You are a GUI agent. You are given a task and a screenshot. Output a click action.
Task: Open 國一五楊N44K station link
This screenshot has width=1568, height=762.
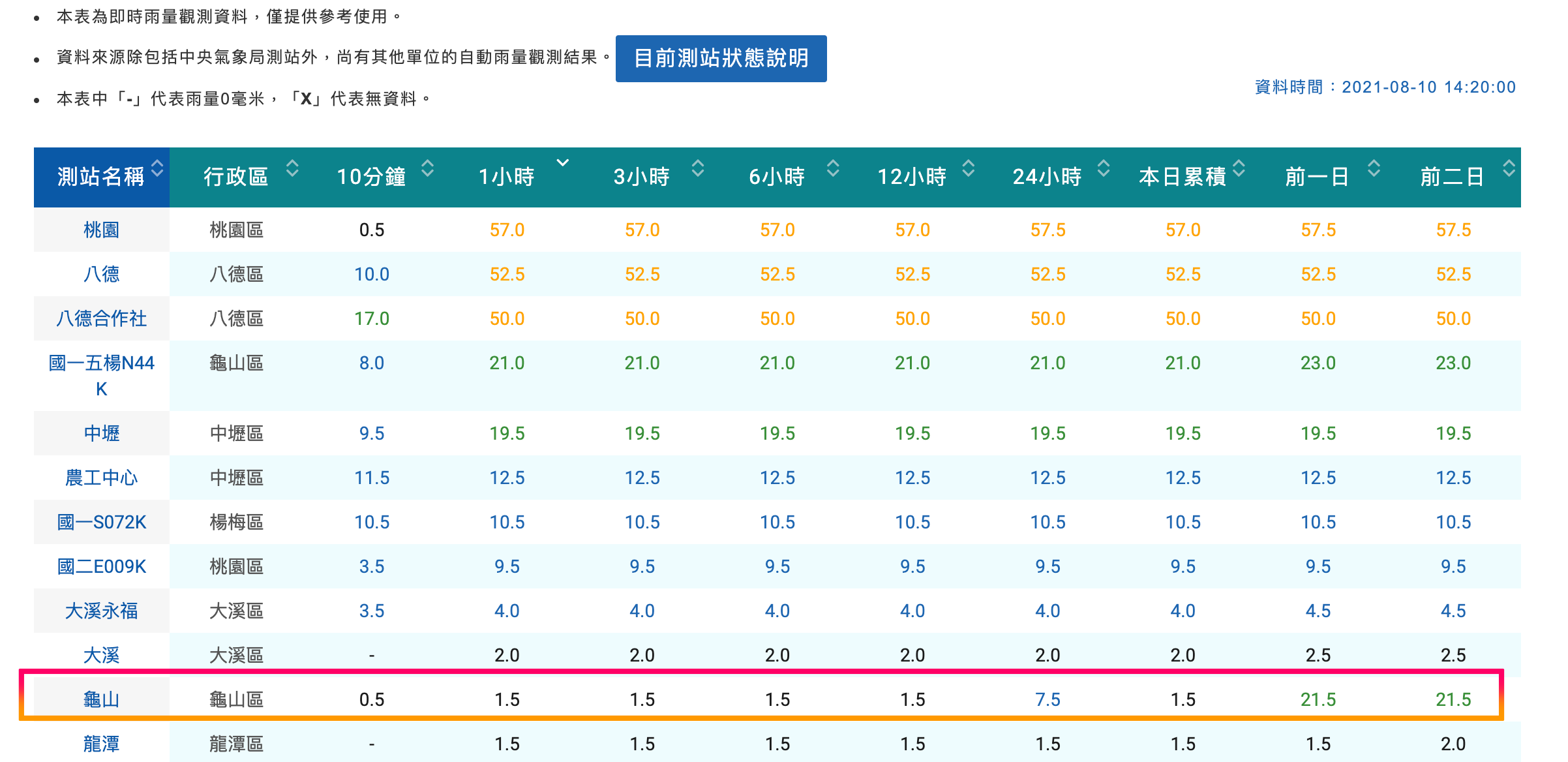101,376
